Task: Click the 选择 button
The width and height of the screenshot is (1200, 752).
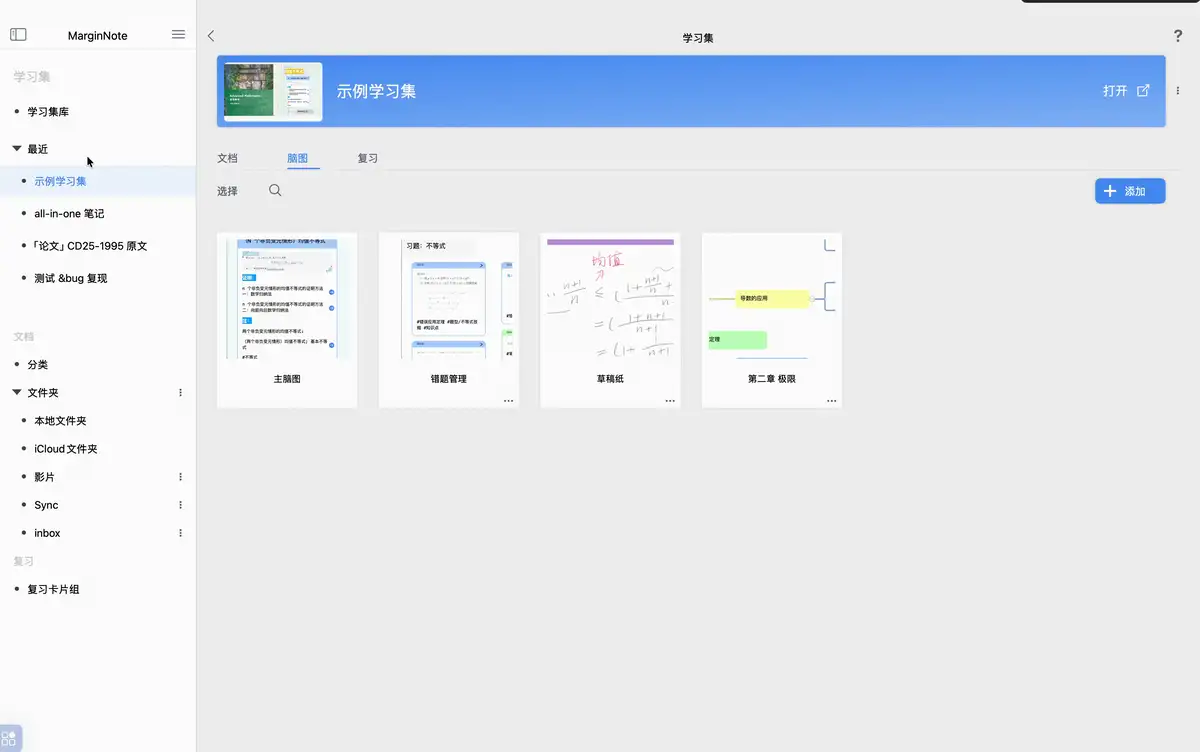Action: [x=228, y=191]
